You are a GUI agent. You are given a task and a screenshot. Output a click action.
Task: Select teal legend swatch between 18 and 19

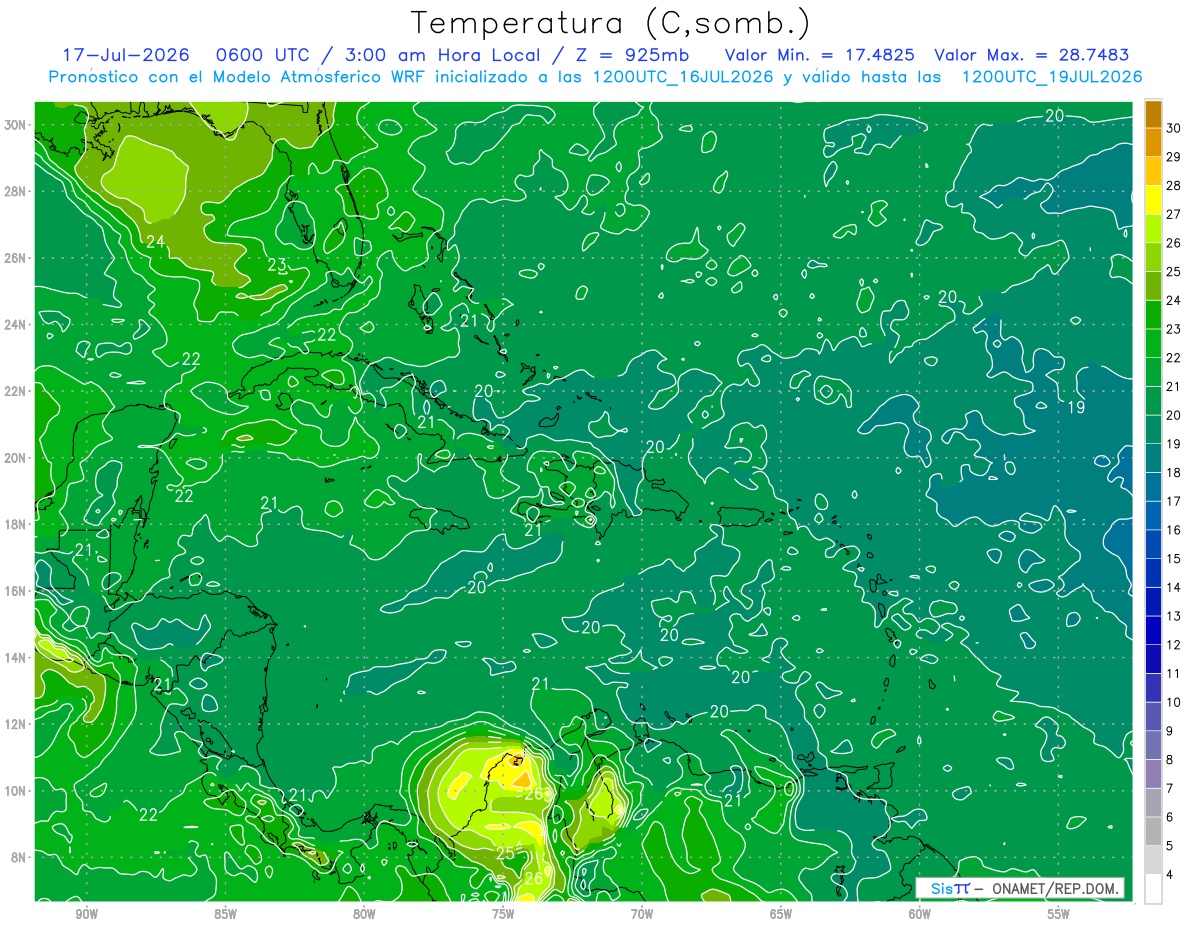point(1153,458)
